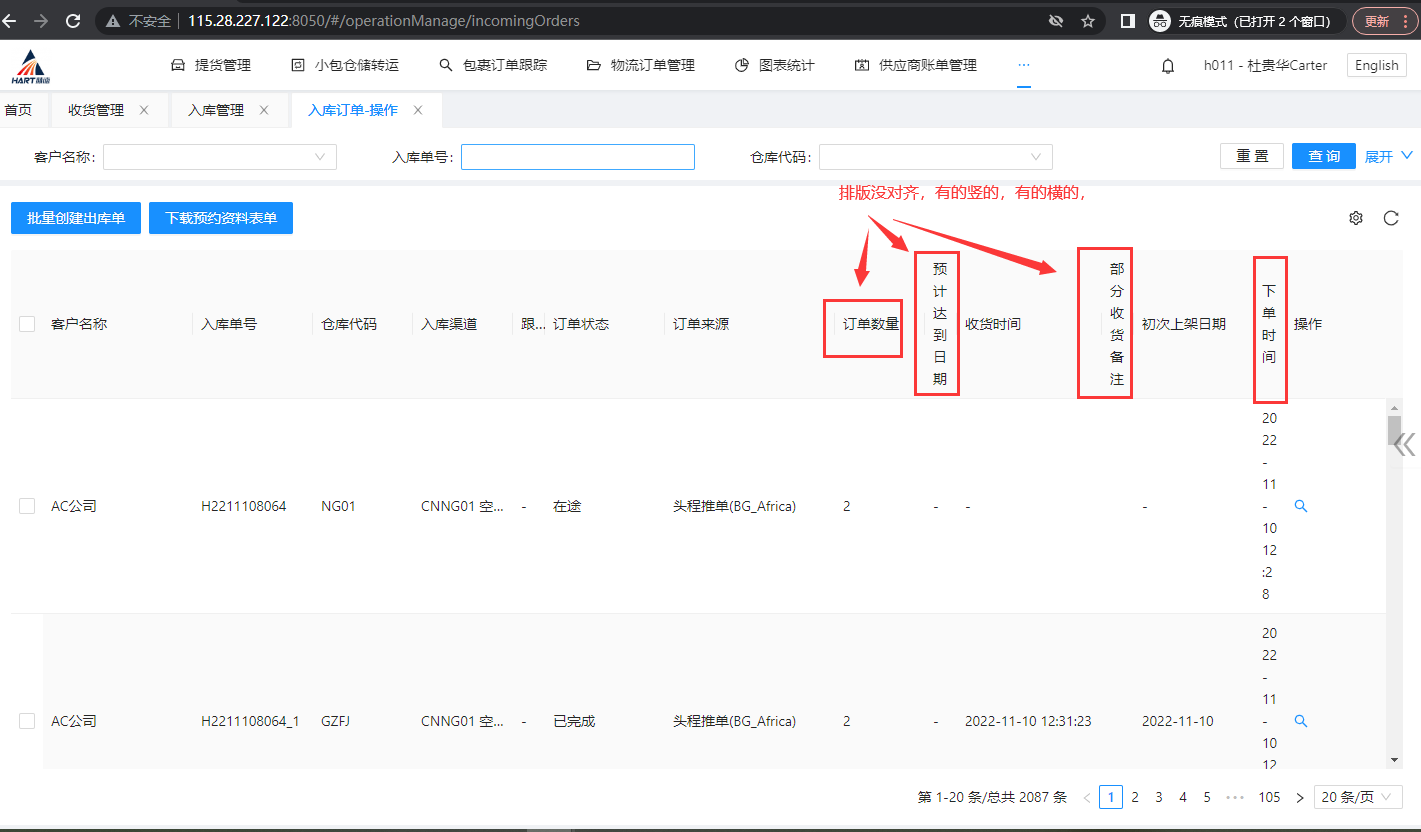Toggle the select-all header checkbox
The image size is (1421, 832).
(x=27, y=324)
